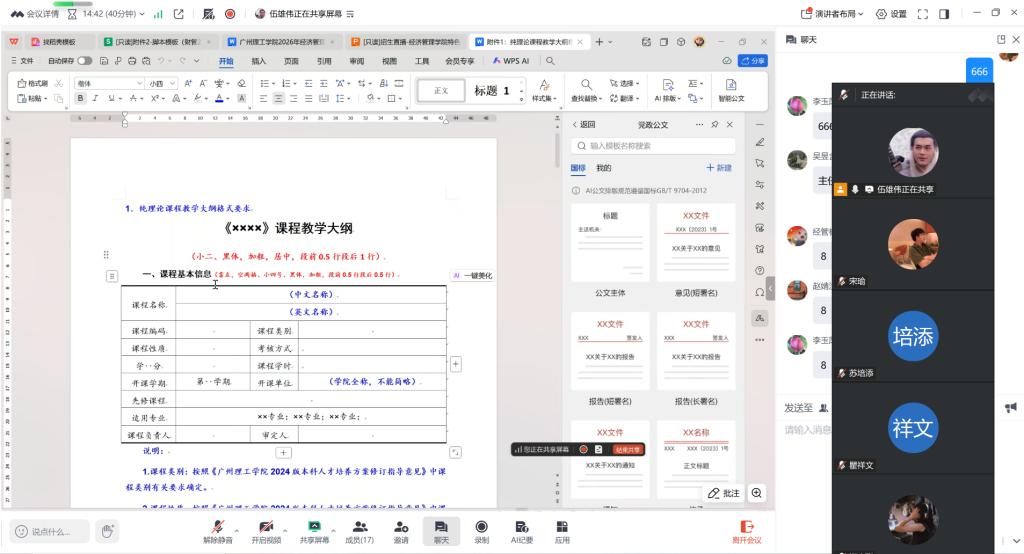Unmute microphone via 解除静音

point(218,531)
